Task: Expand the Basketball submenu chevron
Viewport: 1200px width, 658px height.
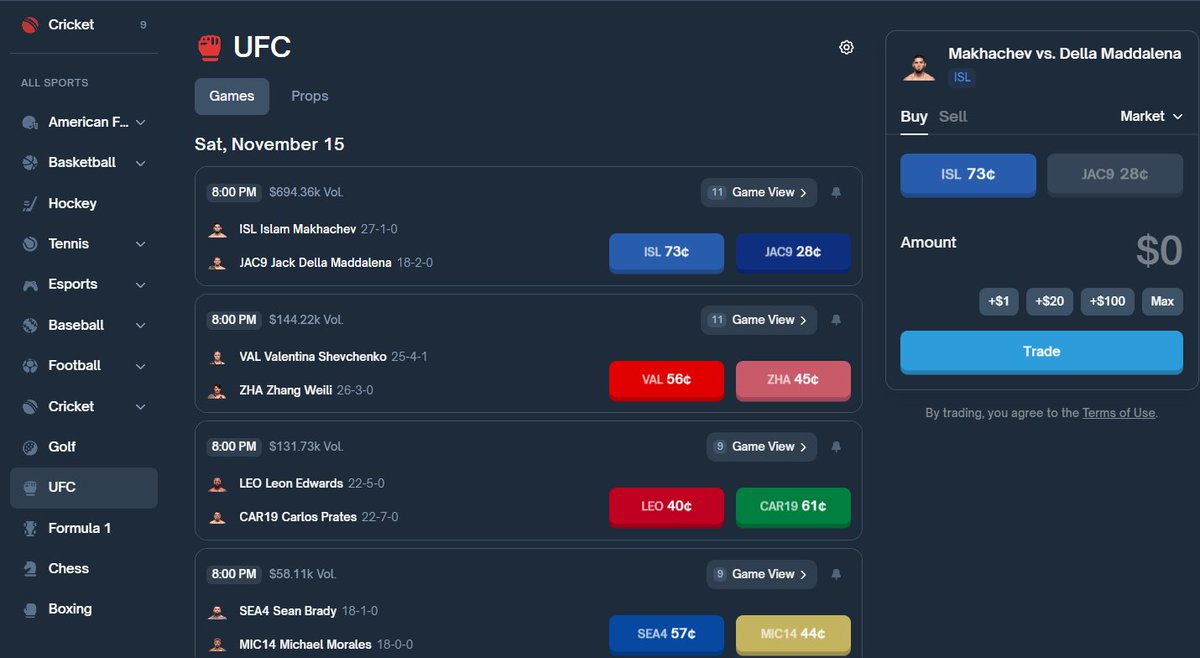Action: click(x=140, y=163)
